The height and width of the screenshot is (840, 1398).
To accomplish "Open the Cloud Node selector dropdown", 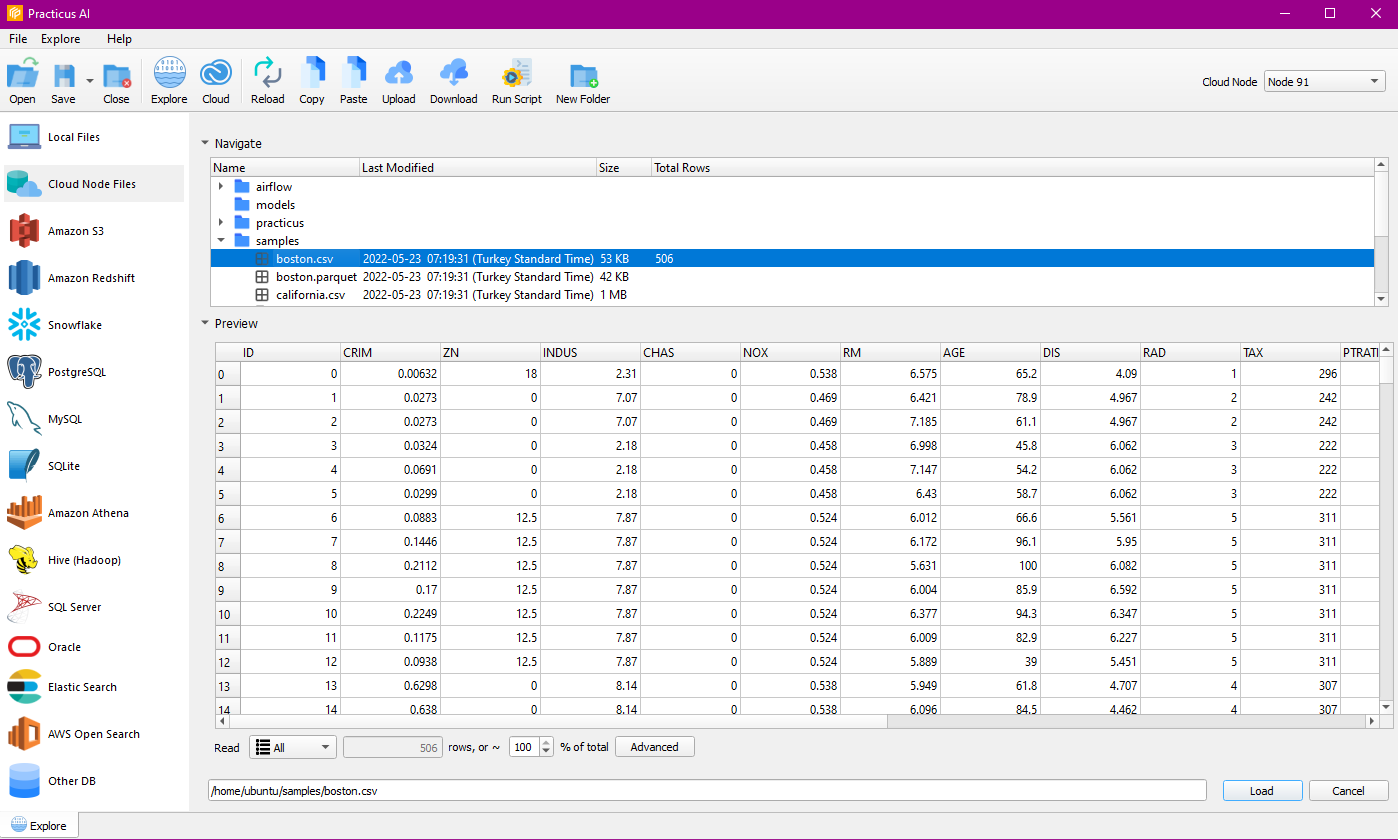I will point(1324,81).
